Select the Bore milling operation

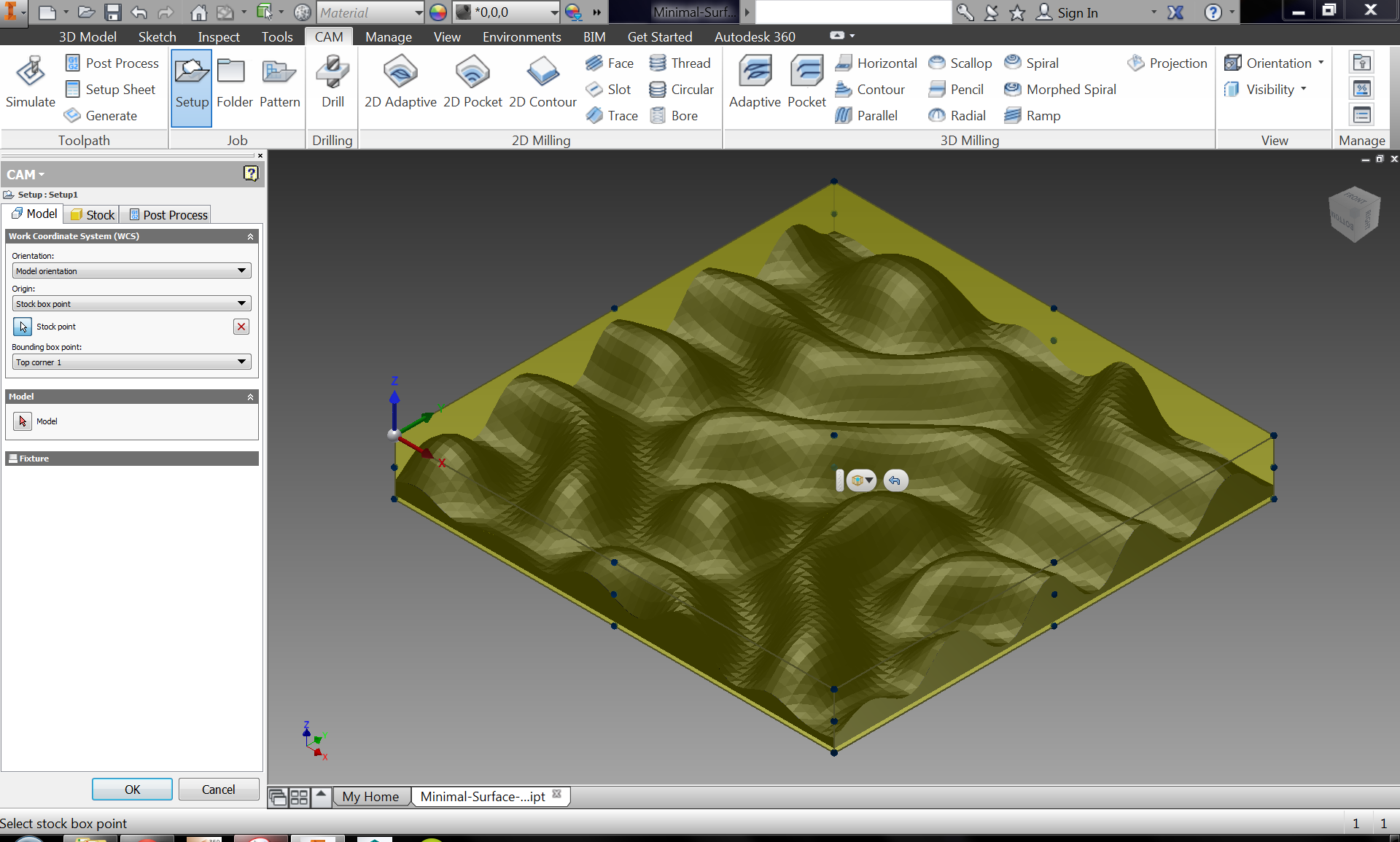coord(673,116)
